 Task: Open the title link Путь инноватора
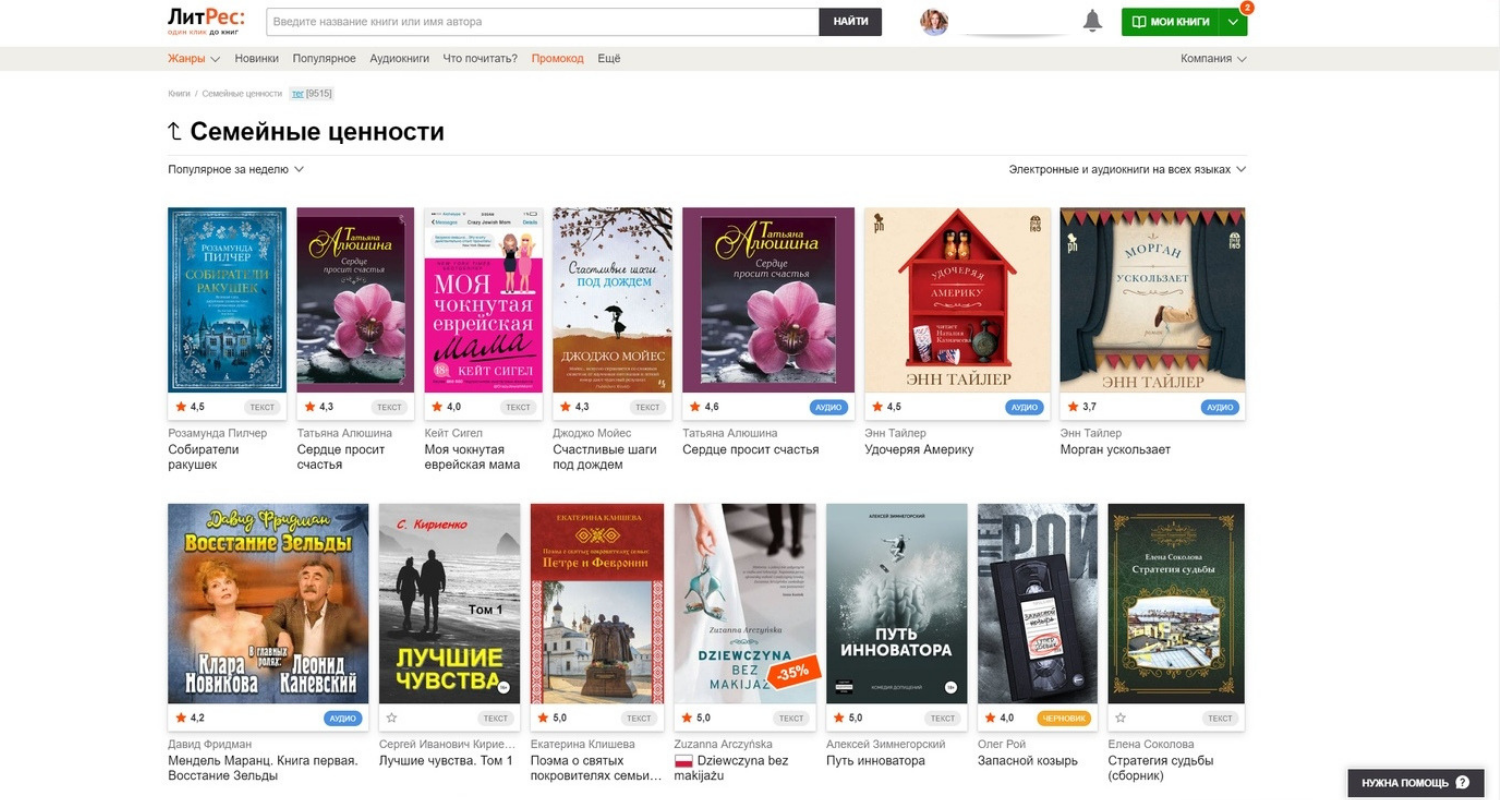[x=876, y=761]
